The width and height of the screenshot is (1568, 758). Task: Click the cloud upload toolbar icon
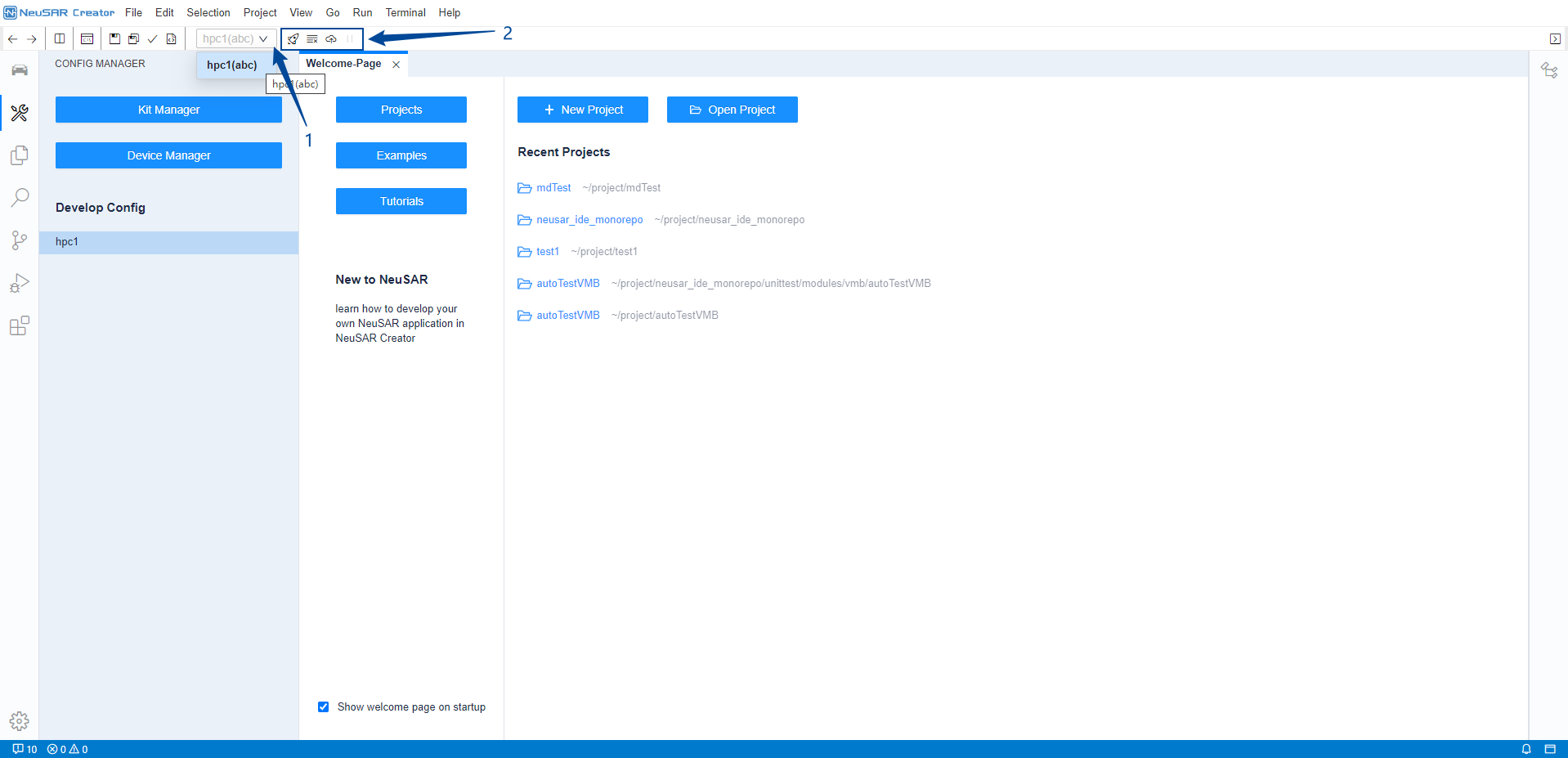point(331,38)
